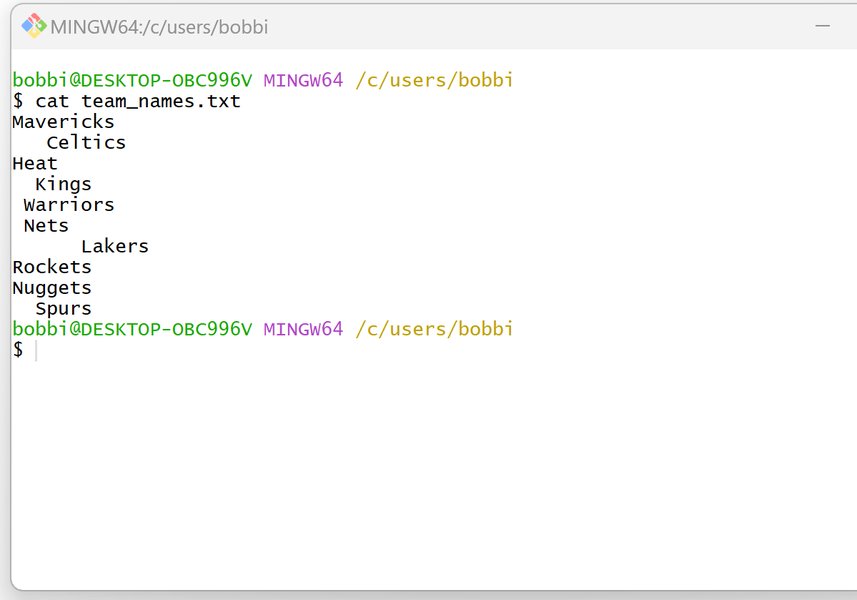
Task: Click the Lakers line
Action: point(115,246)
